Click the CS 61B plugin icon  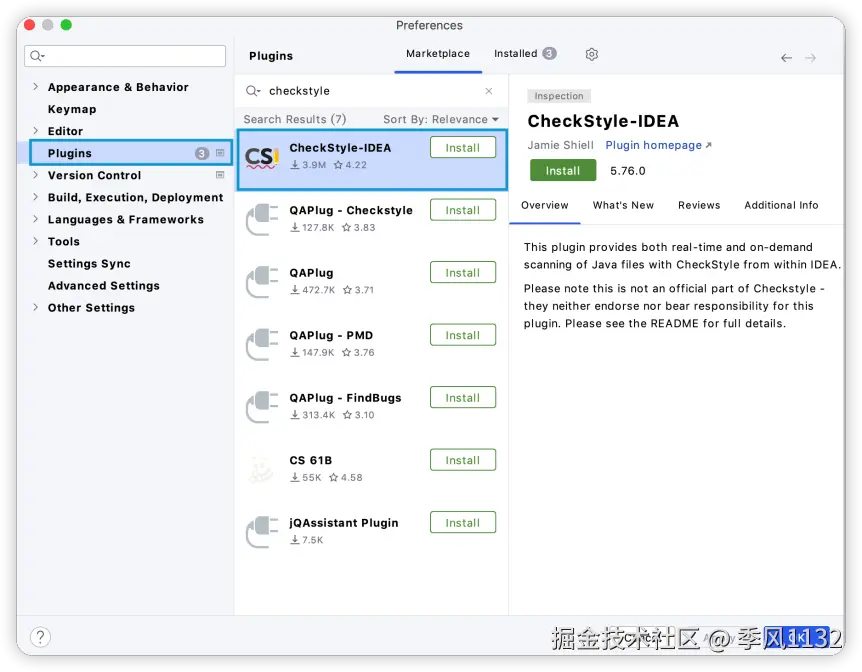click(262, 469)
